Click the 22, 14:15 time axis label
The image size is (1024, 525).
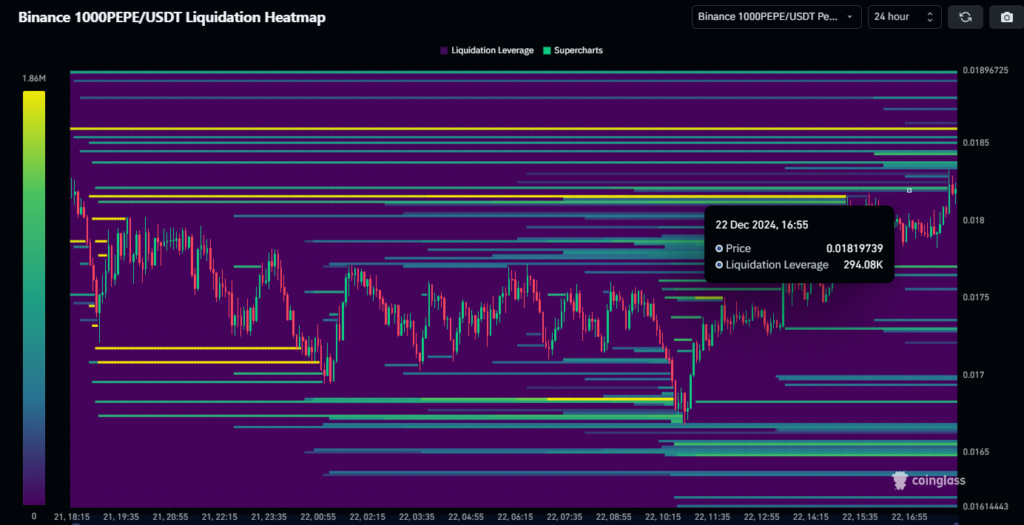(810, 517)
